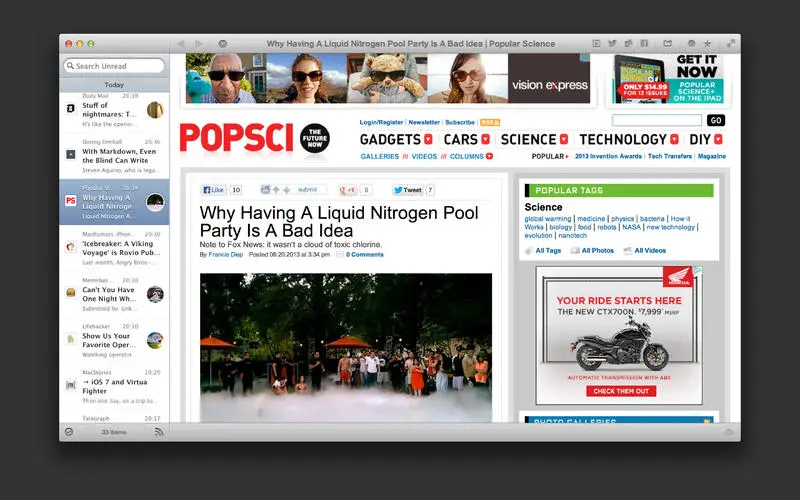
Task: Open the TECHNOLOGY dropdown arrow
Action: tap(674, 139)
